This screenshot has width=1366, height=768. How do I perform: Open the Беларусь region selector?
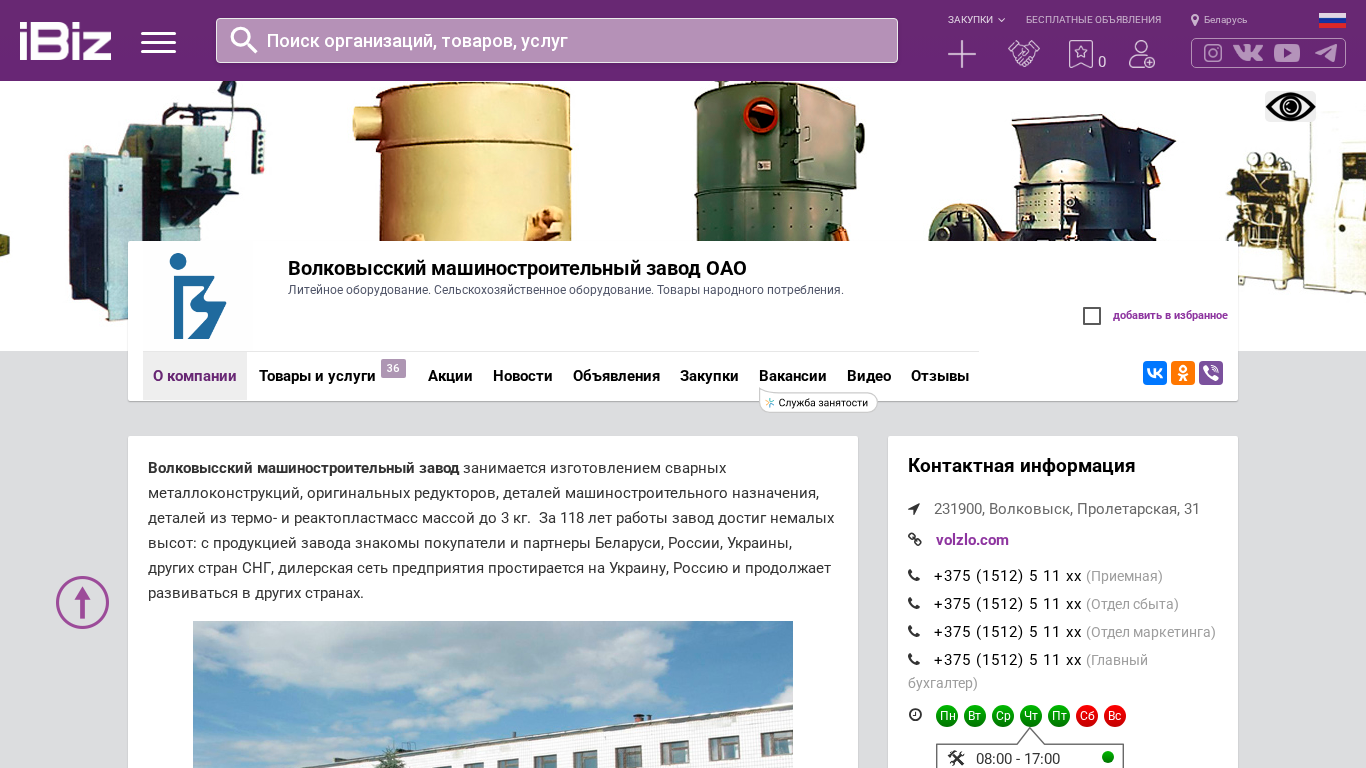[x=1219, y=20]
